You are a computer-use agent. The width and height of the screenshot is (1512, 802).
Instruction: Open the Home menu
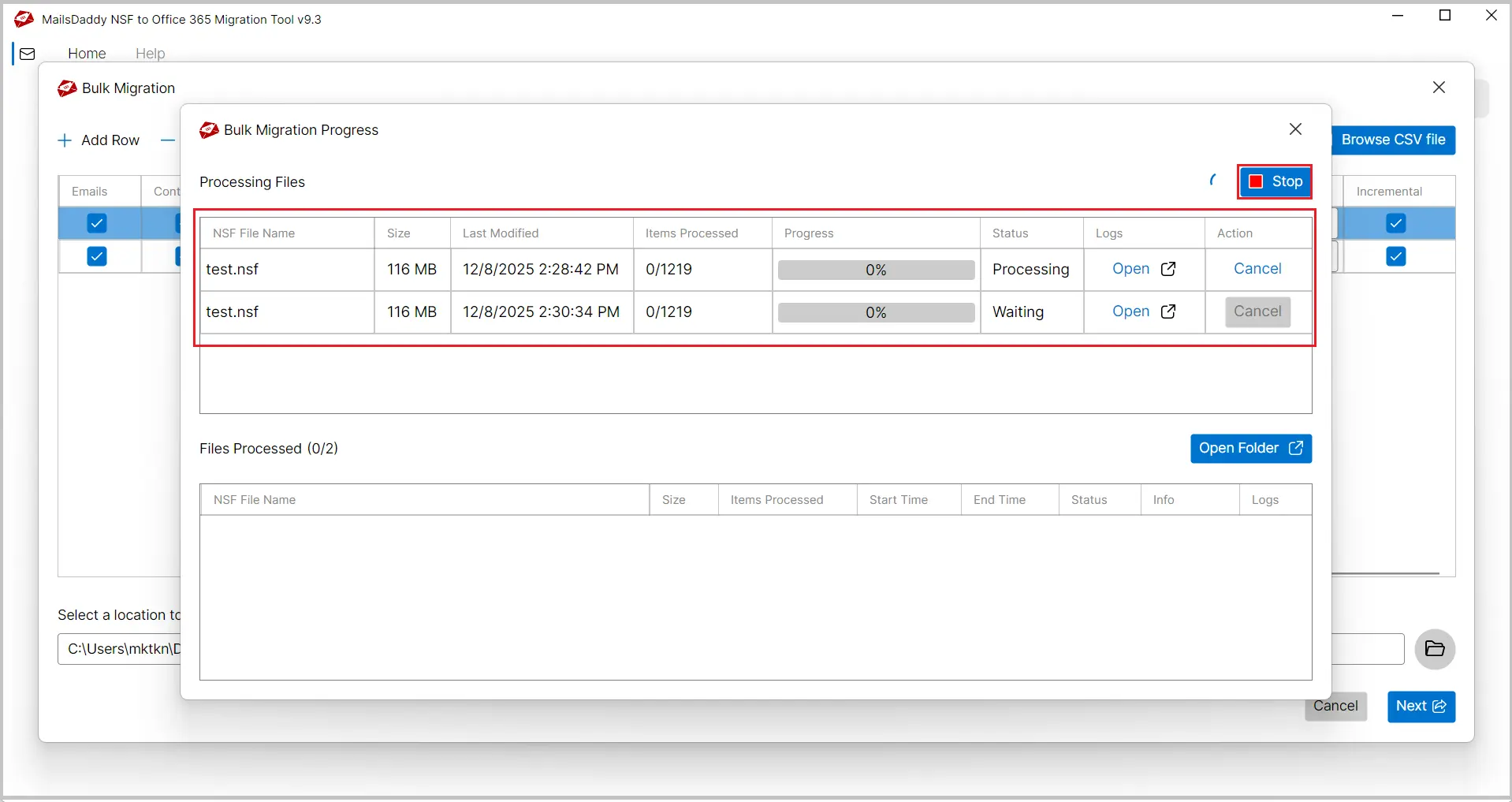(87, 53)
